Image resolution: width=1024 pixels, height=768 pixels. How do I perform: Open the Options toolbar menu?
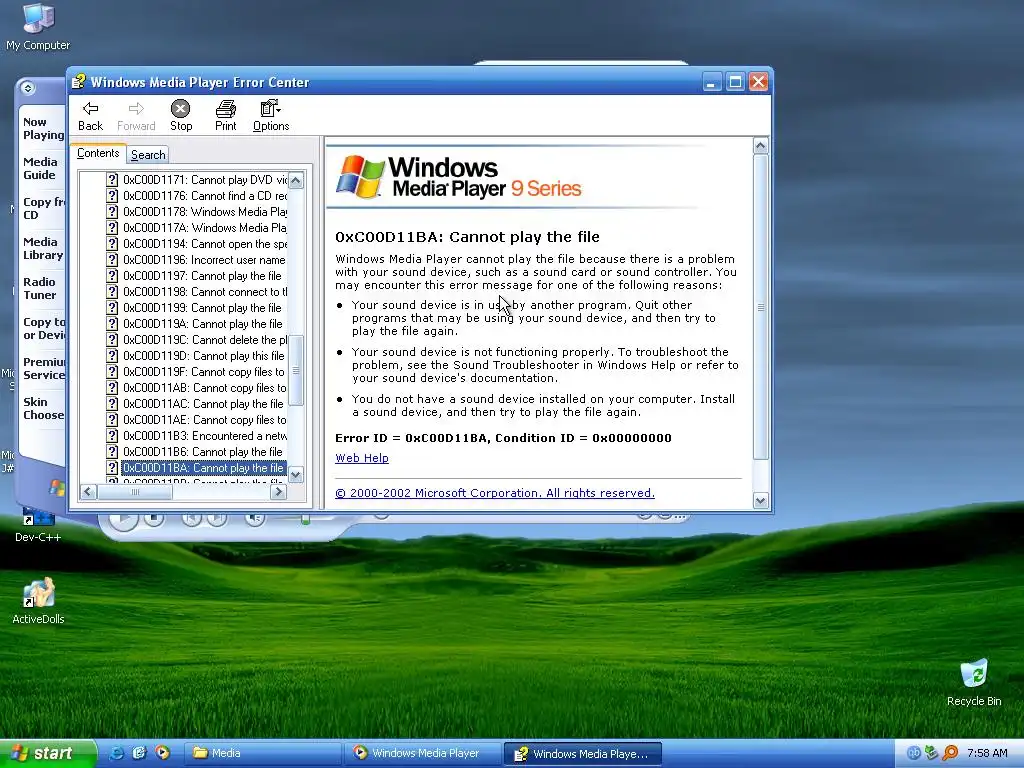pyautogui.click(x=270, y=116)
